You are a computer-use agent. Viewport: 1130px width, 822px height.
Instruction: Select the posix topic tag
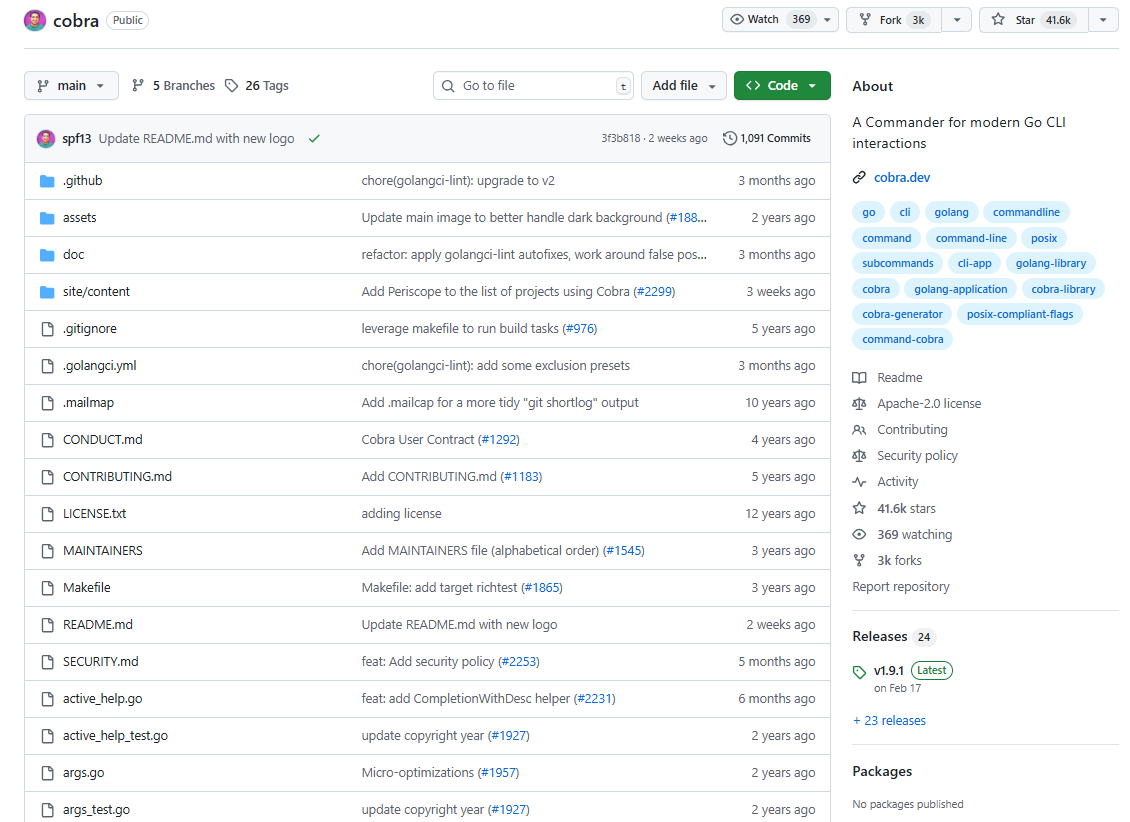click(1044, 238)
